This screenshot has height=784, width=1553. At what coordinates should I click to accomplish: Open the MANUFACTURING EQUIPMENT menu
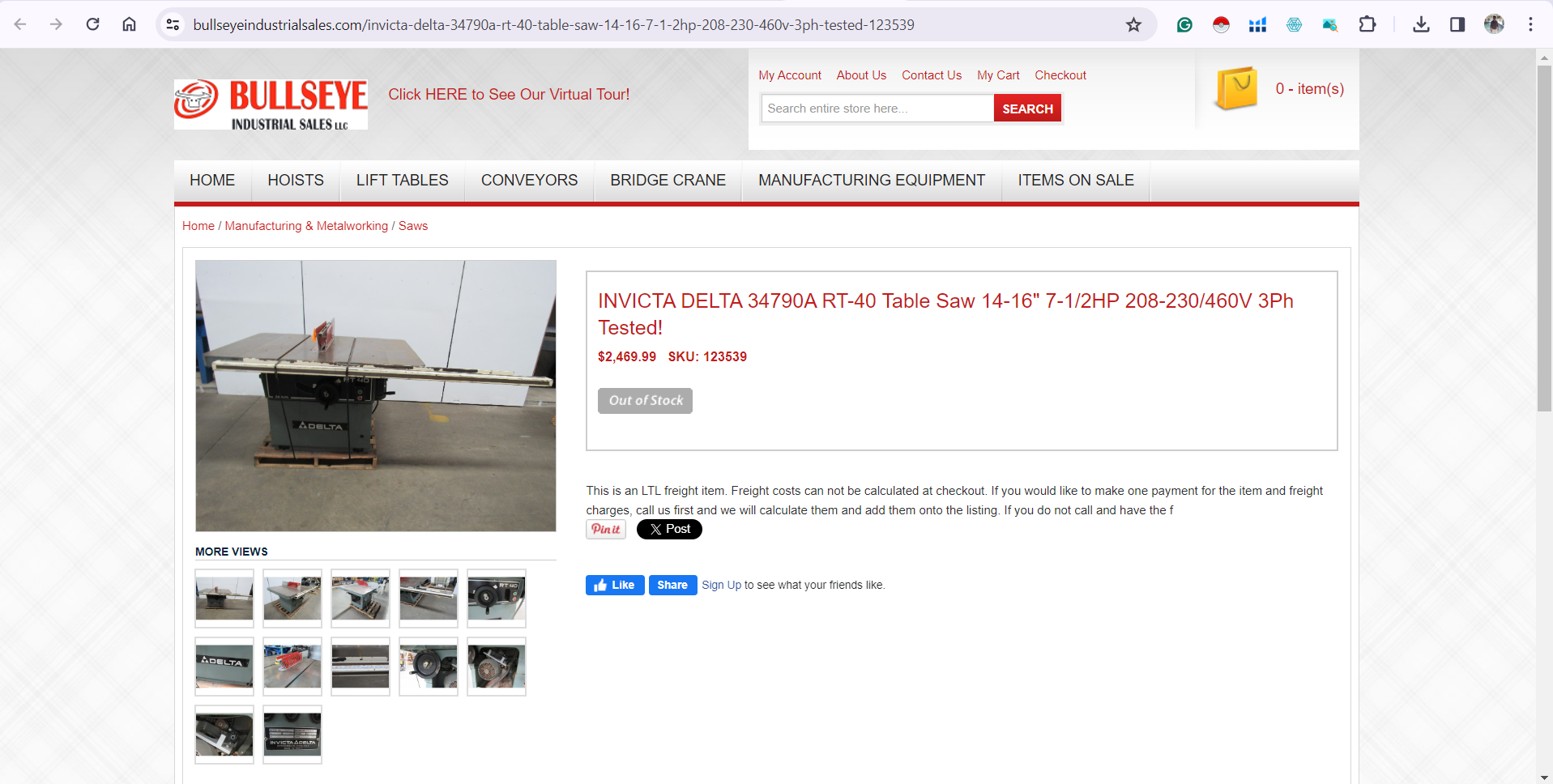pos(872,180)
